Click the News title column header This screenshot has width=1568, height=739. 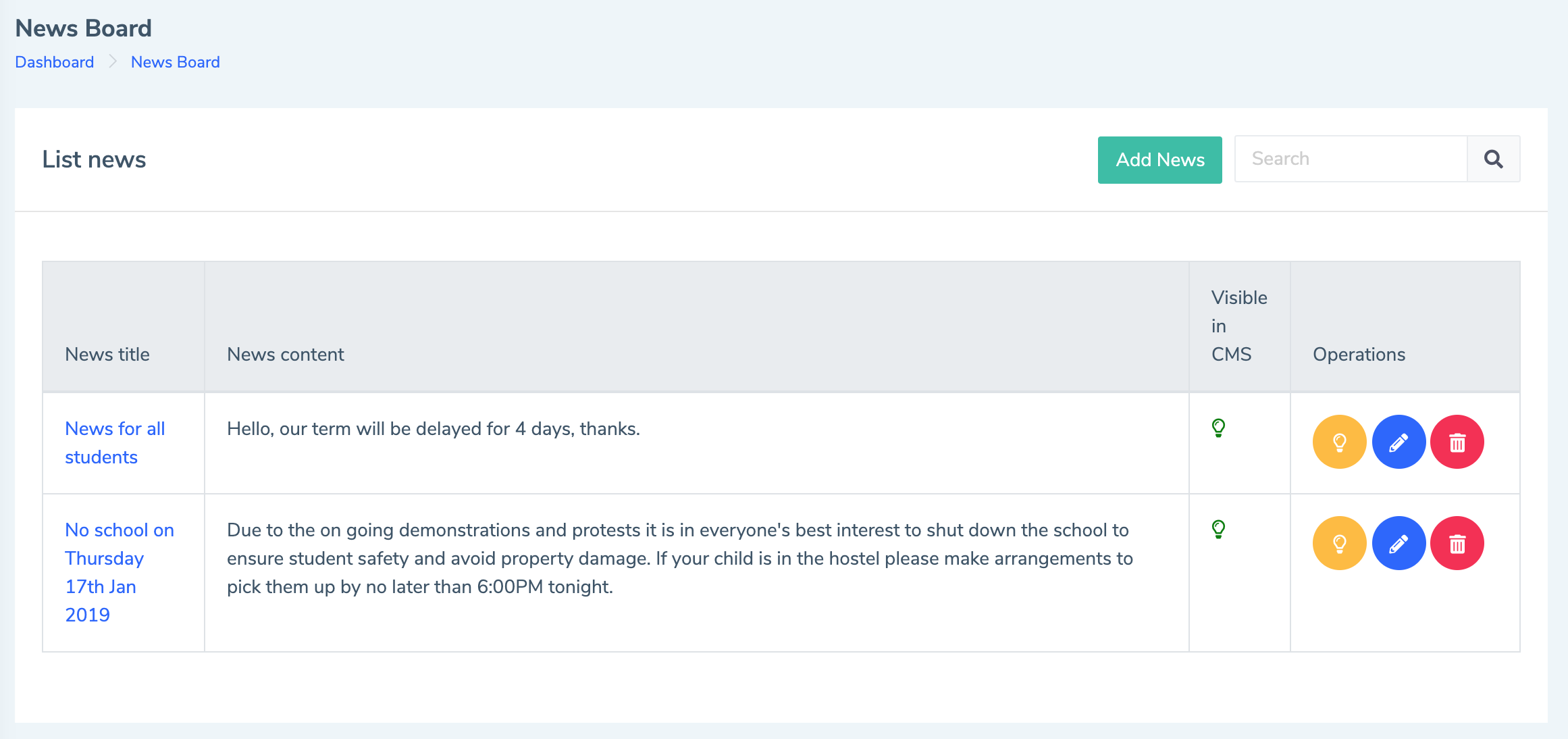tap(107, 355)
